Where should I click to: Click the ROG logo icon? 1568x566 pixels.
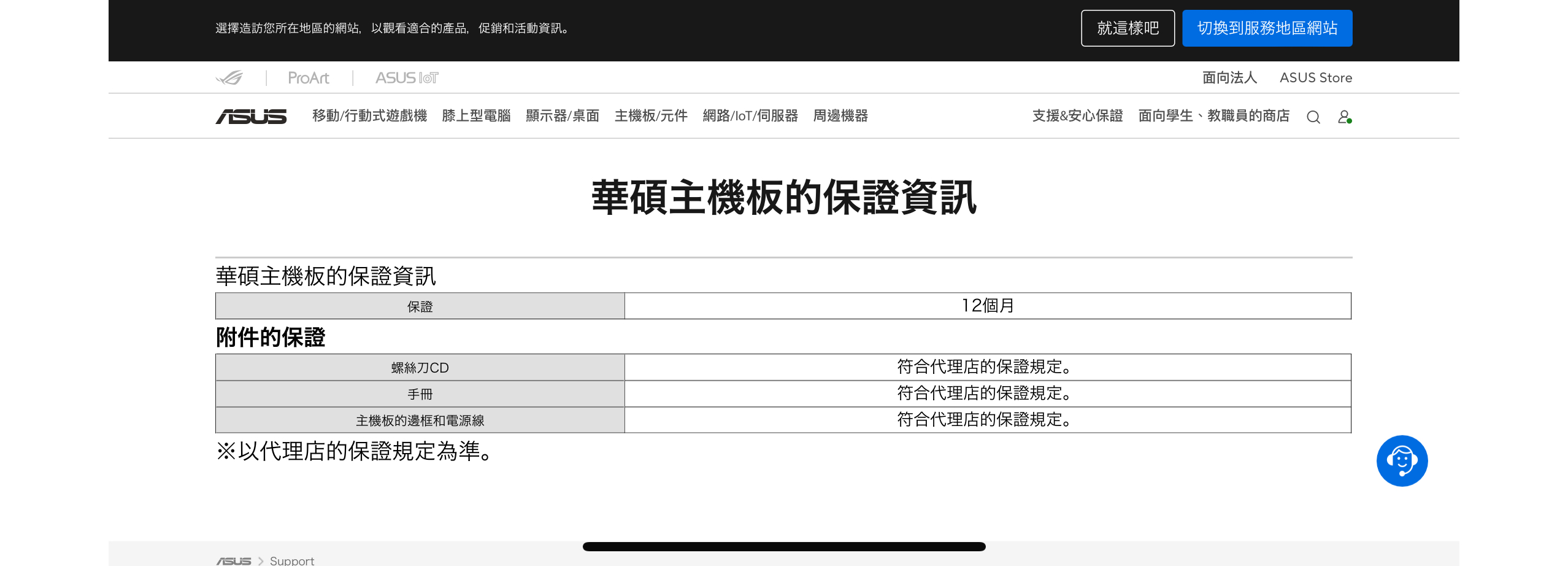pos(229,78)
